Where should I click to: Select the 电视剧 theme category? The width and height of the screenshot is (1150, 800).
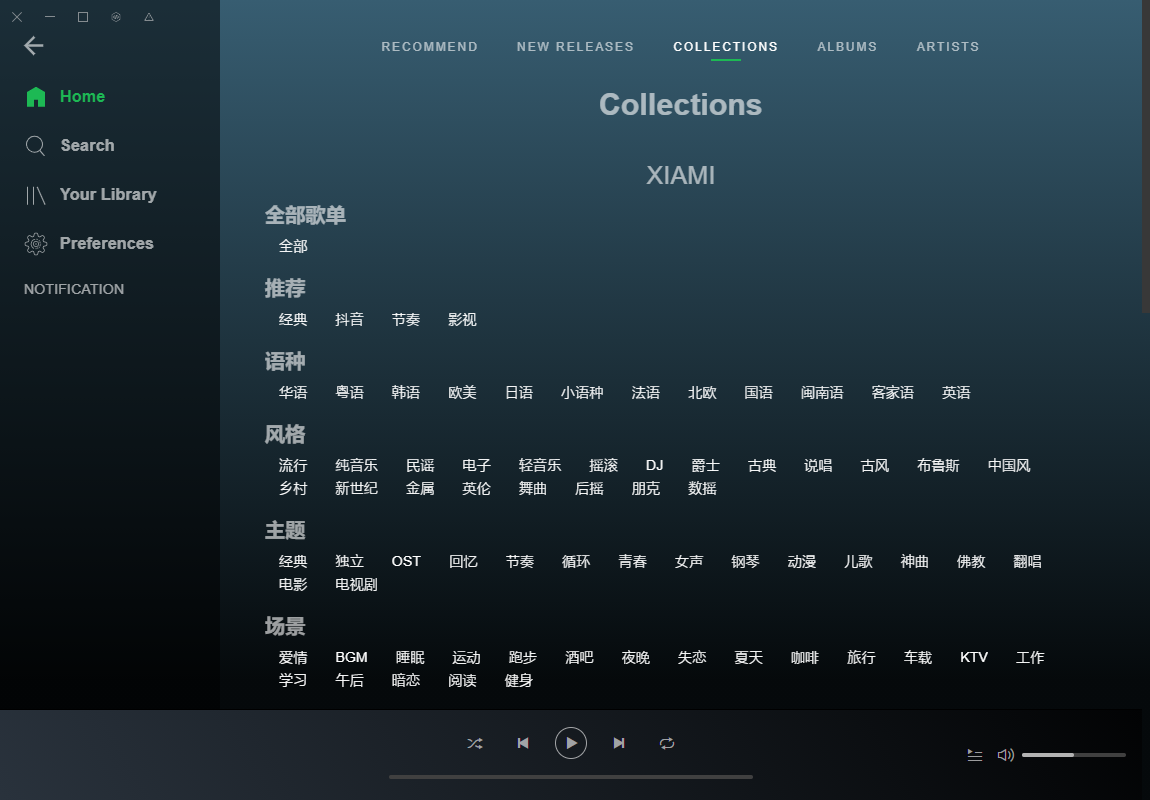point(356,585)
